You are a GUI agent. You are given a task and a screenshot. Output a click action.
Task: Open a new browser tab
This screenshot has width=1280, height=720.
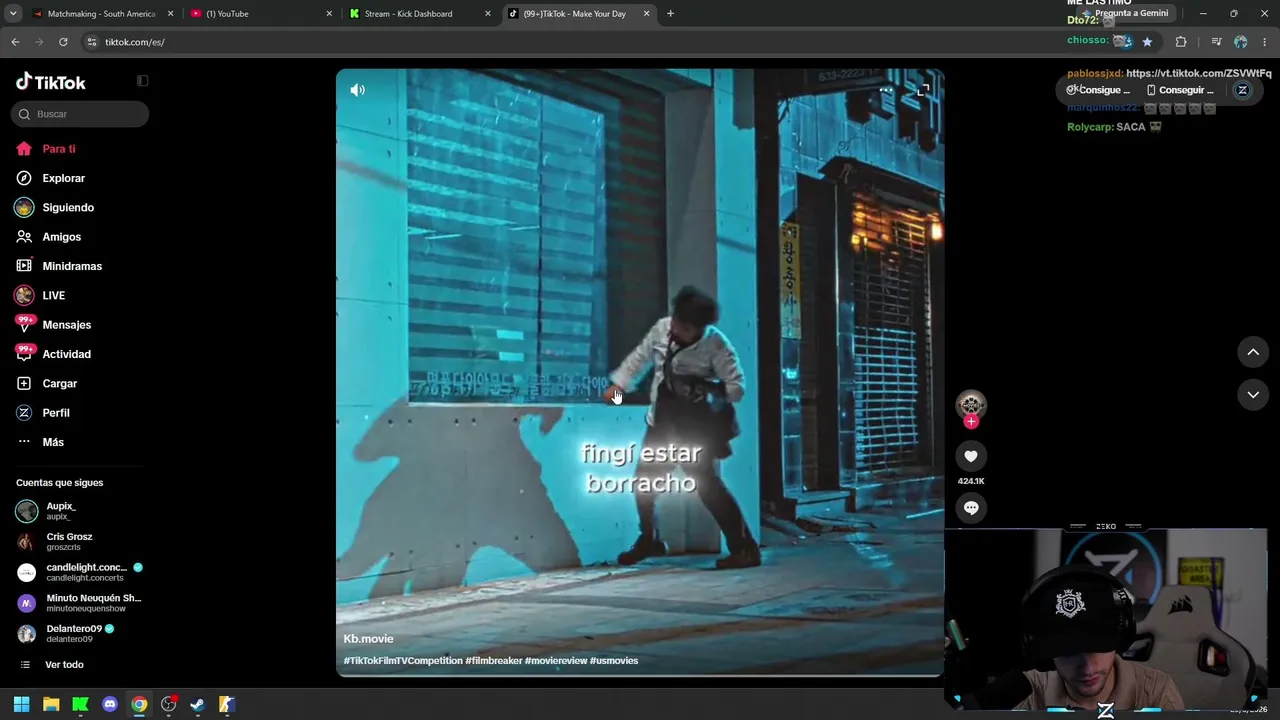(670, 14)
